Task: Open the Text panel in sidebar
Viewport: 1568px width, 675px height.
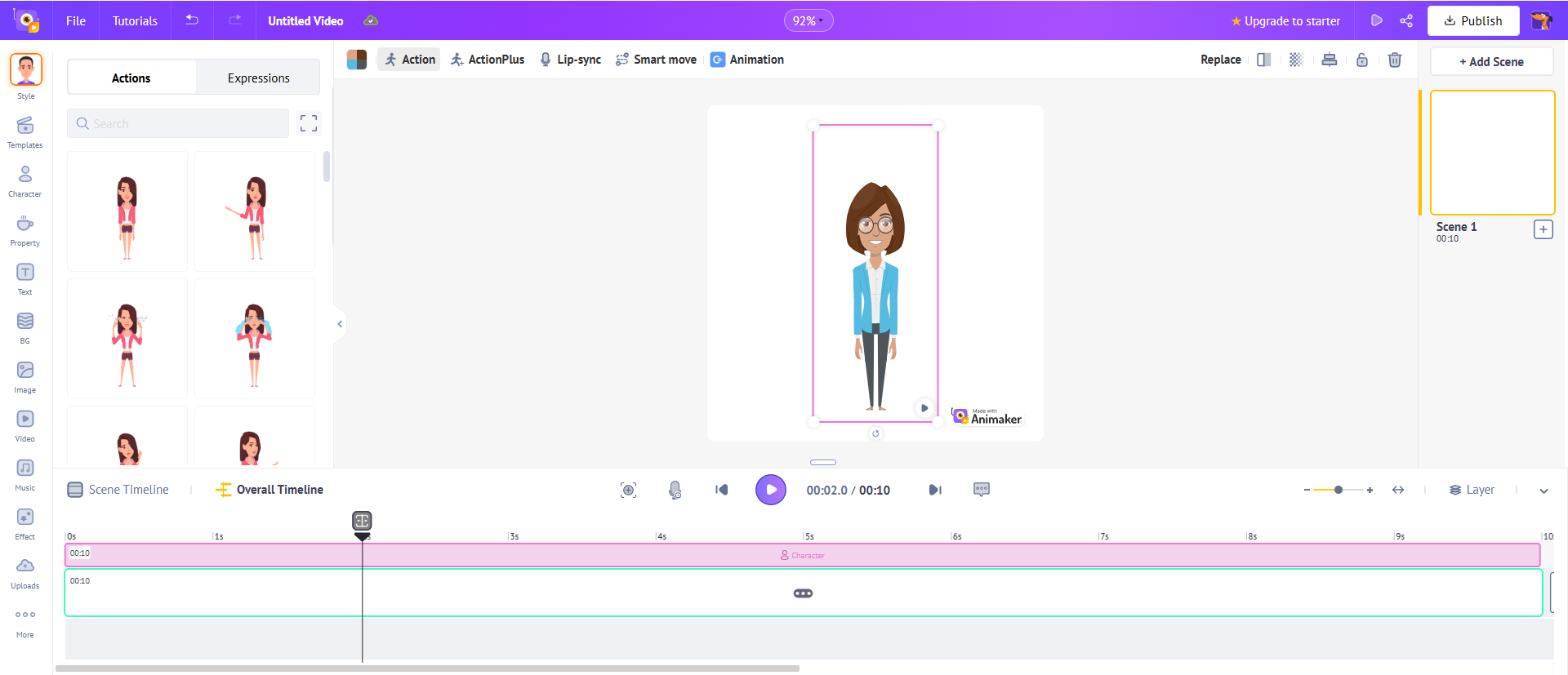Action: (x=25, y=278)
